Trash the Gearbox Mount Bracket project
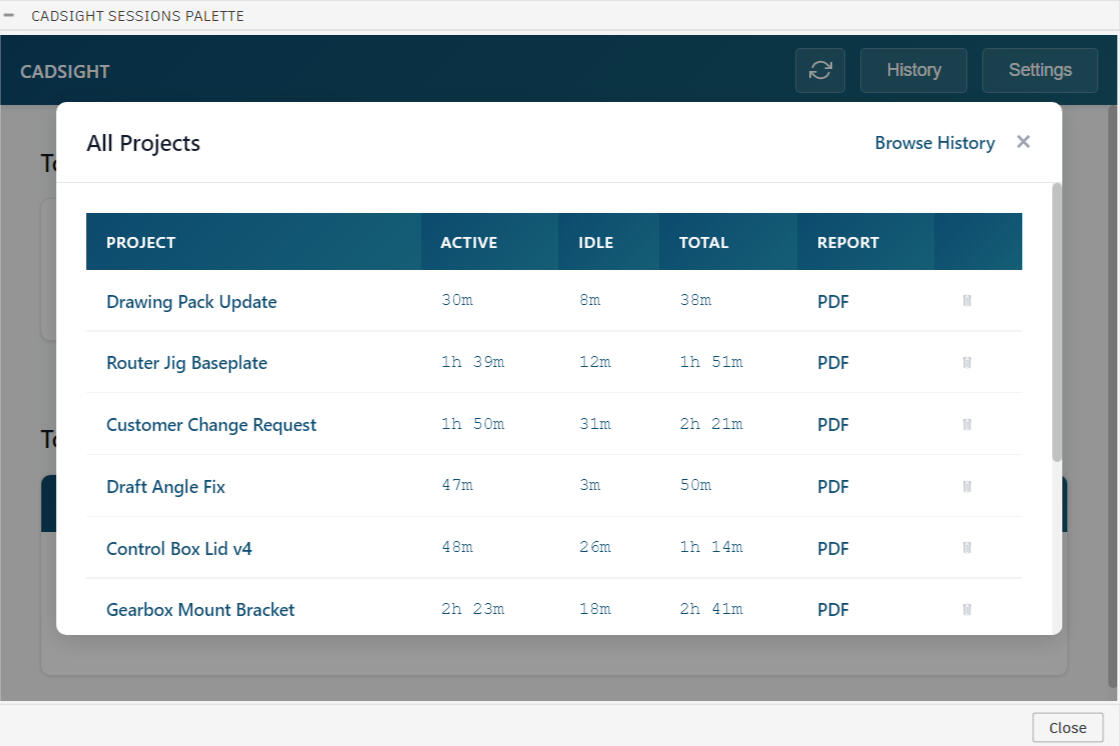 [967, 609]
